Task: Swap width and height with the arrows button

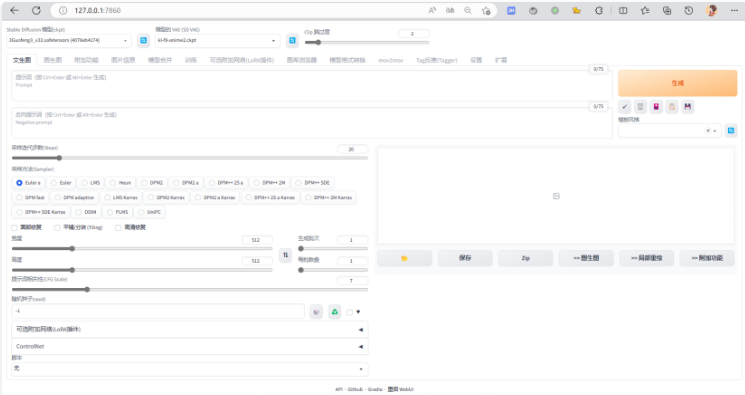Action: (x=286, y=255)
